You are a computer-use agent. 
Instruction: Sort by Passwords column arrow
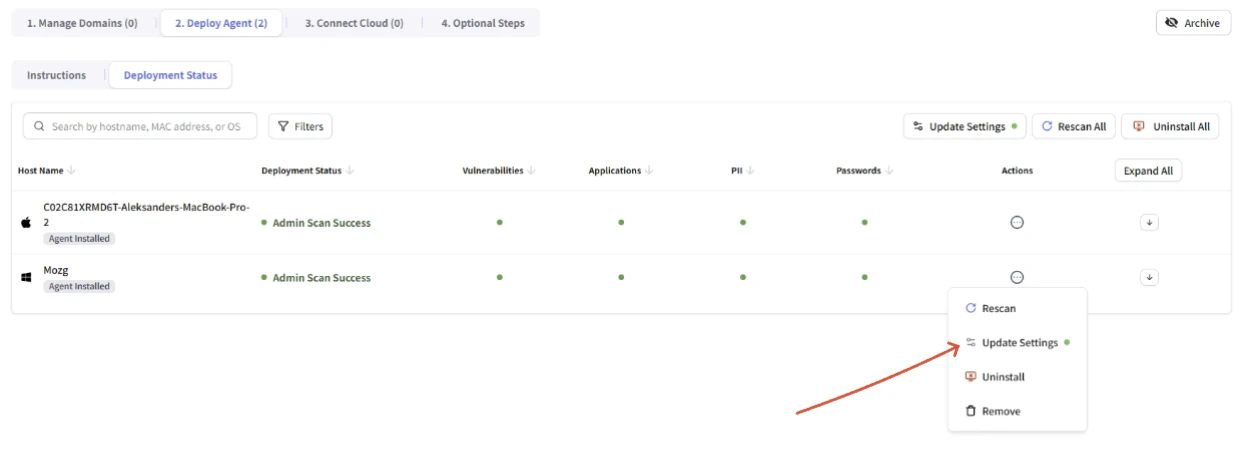click(889, 171)
